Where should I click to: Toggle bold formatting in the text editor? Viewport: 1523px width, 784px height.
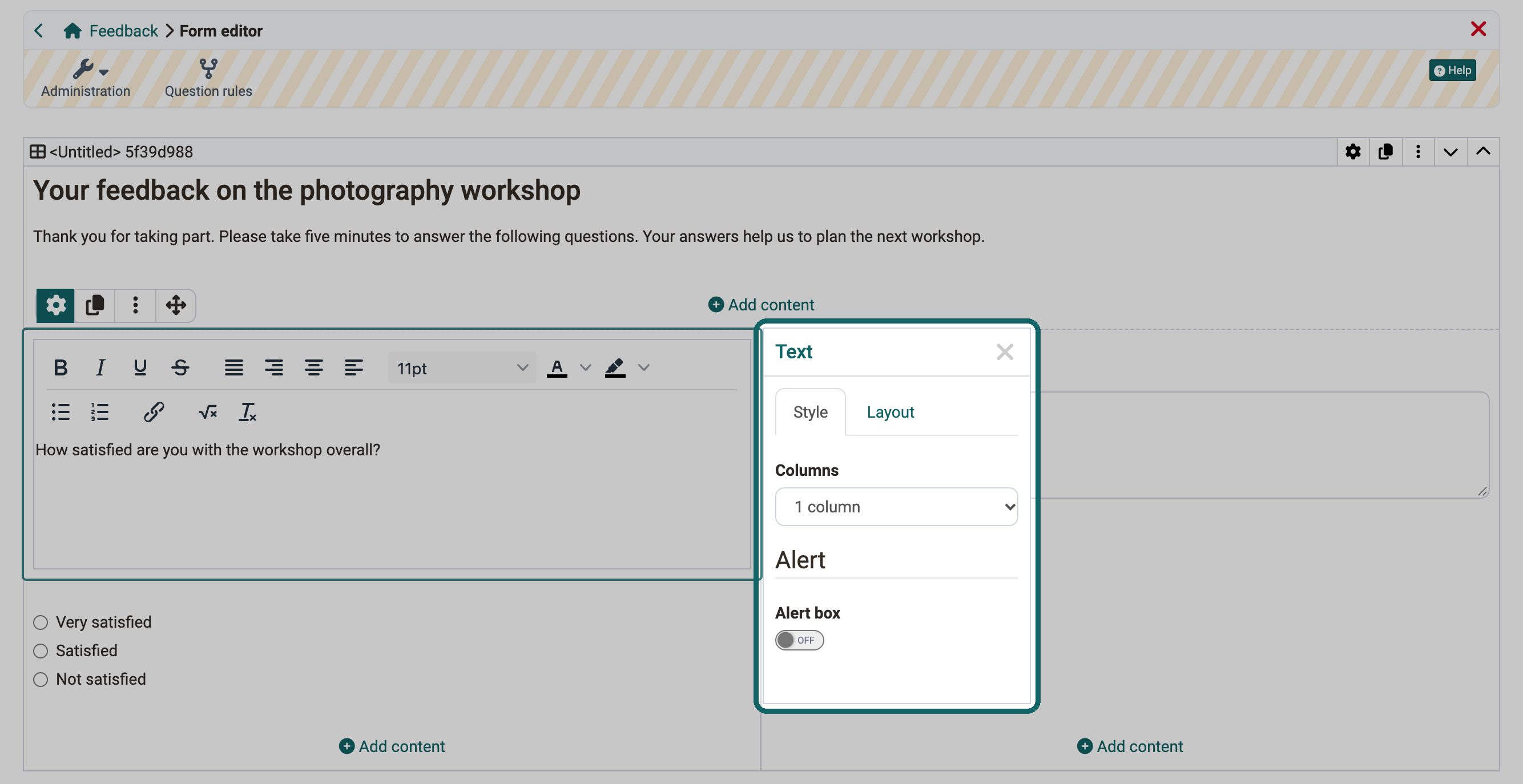tap(61, 367)
